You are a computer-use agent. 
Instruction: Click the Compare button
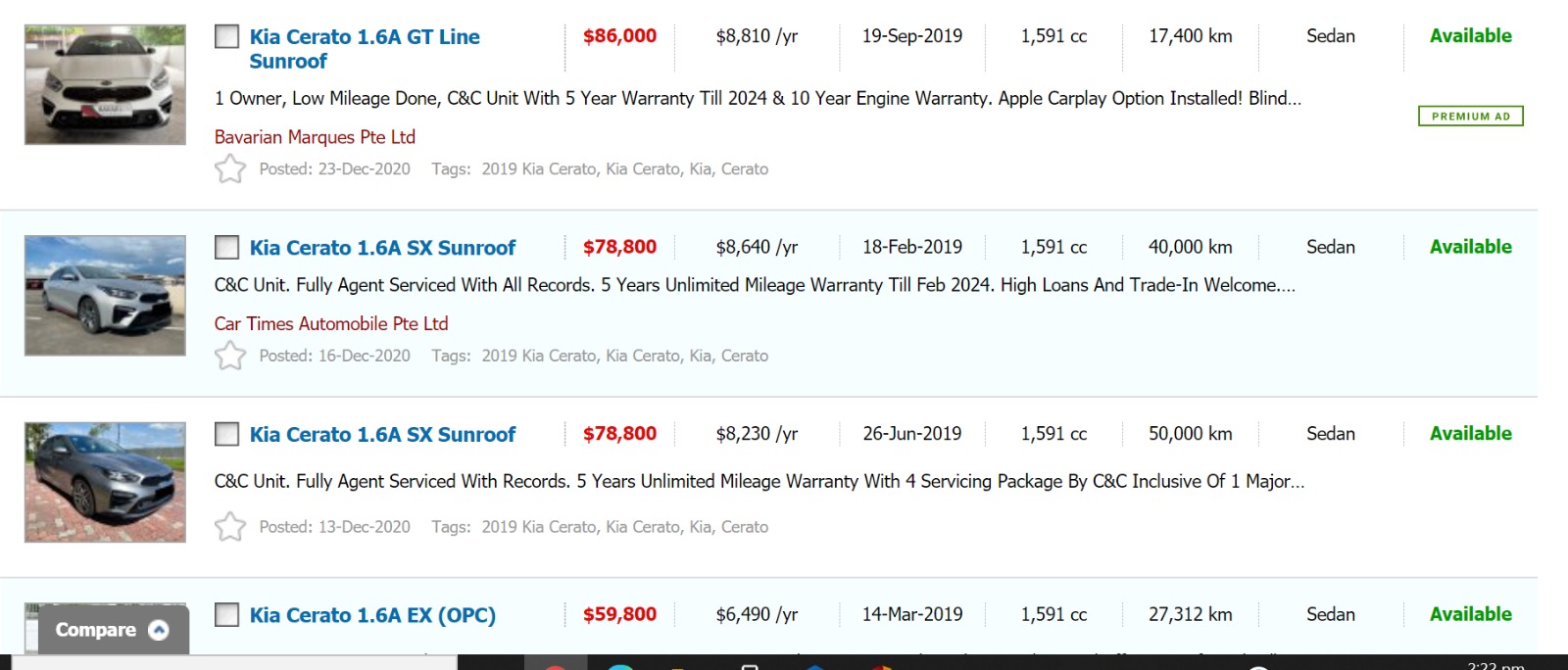[96, 630]
